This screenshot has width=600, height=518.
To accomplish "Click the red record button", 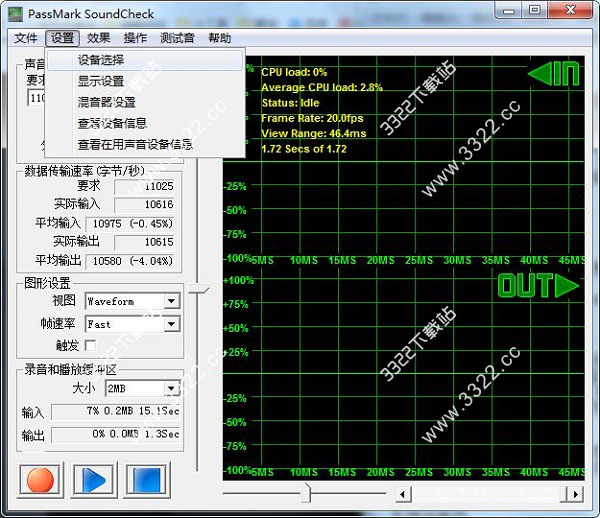I will [x=41, y=480].
